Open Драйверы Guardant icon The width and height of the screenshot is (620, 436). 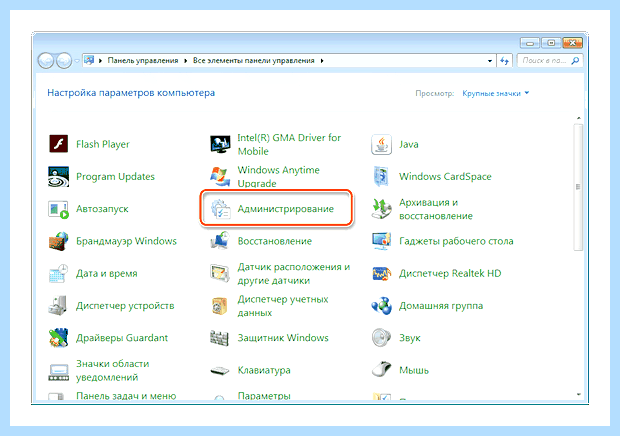[59, 338]
